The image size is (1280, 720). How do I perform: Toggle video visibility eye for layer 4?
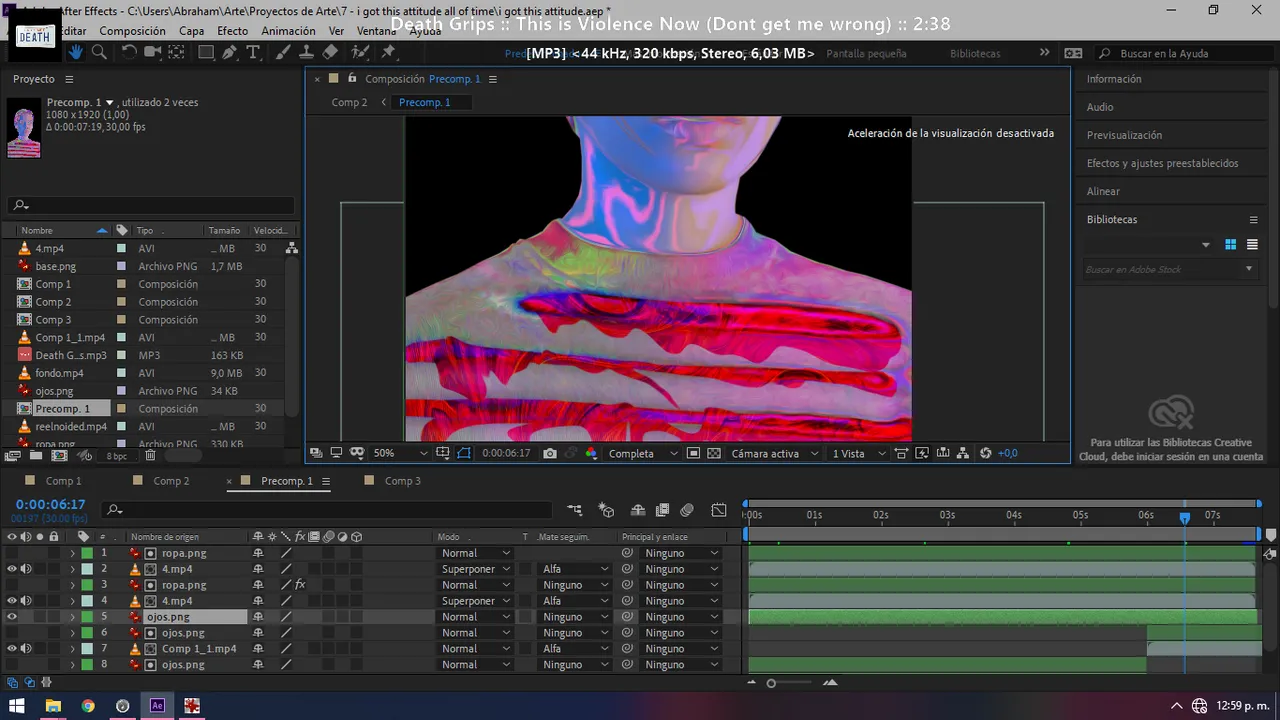click(12, 601)
